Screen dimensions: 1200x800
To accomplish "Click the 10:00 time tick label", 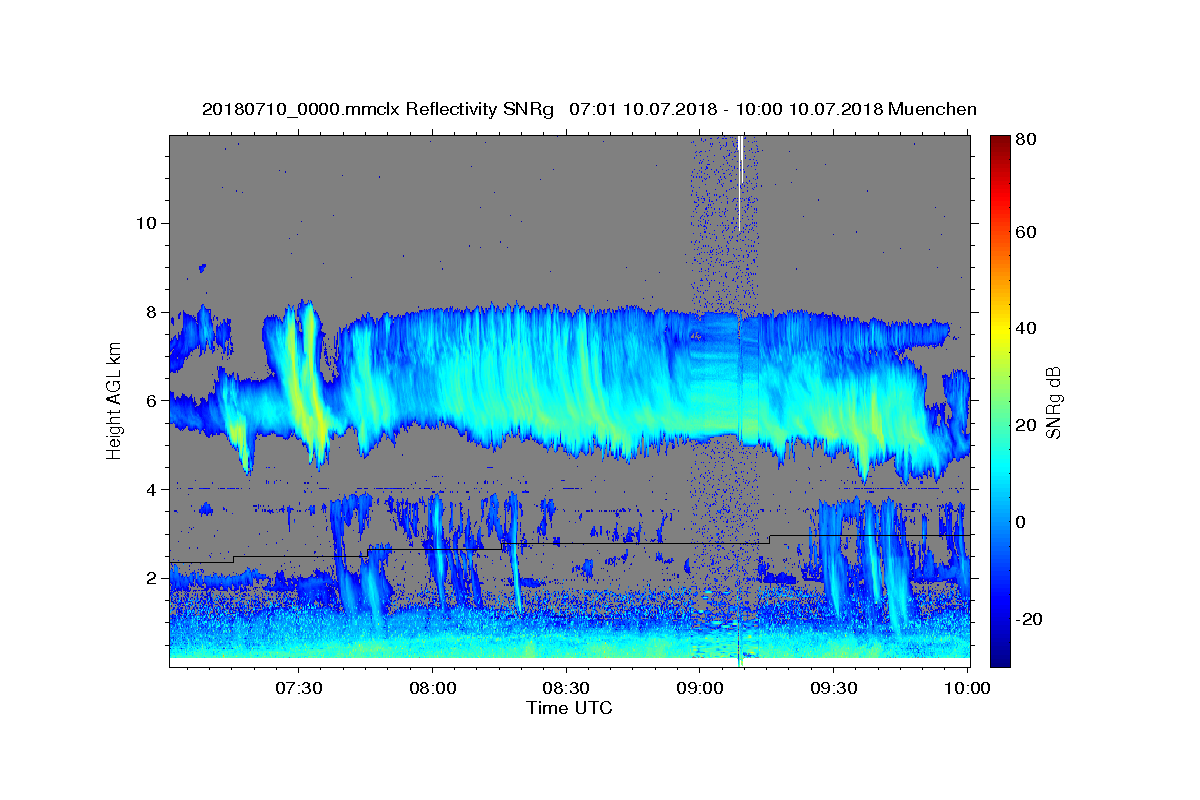I will (x=966, y=689).
